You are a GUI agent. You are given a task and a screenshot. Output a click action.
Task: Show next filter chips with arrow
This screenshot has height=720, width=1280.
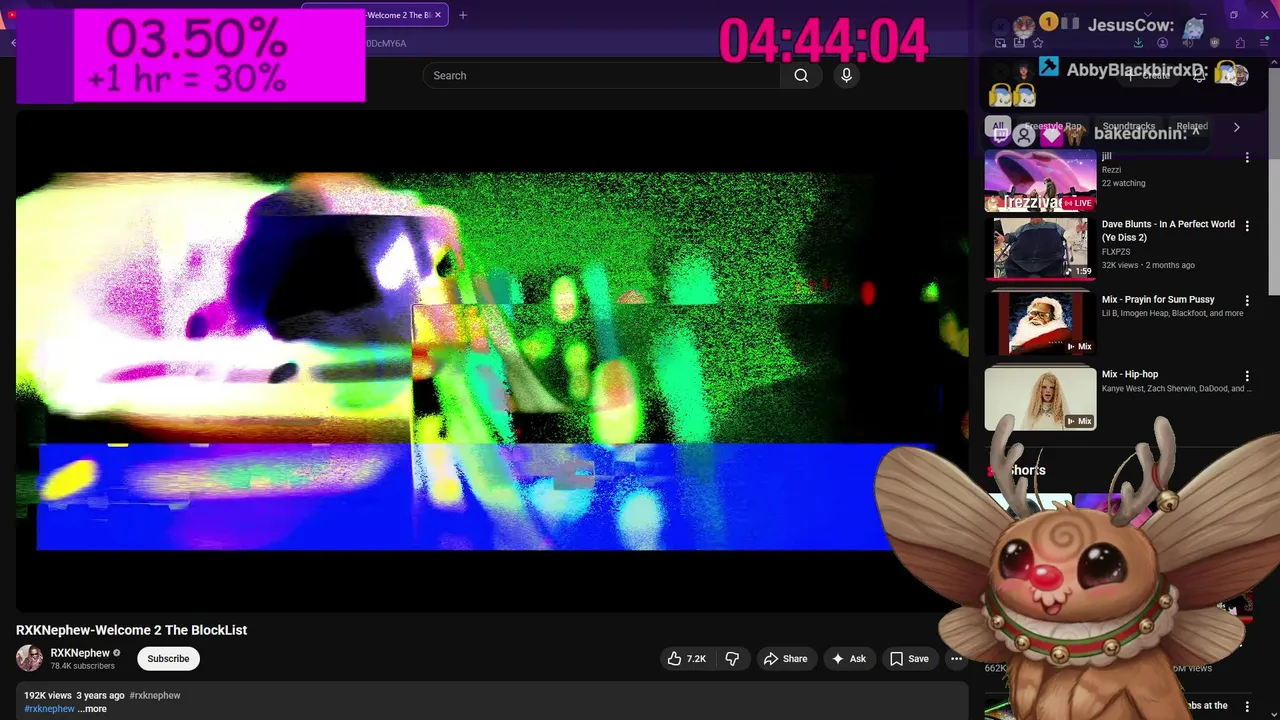(x=1236, y=127)
